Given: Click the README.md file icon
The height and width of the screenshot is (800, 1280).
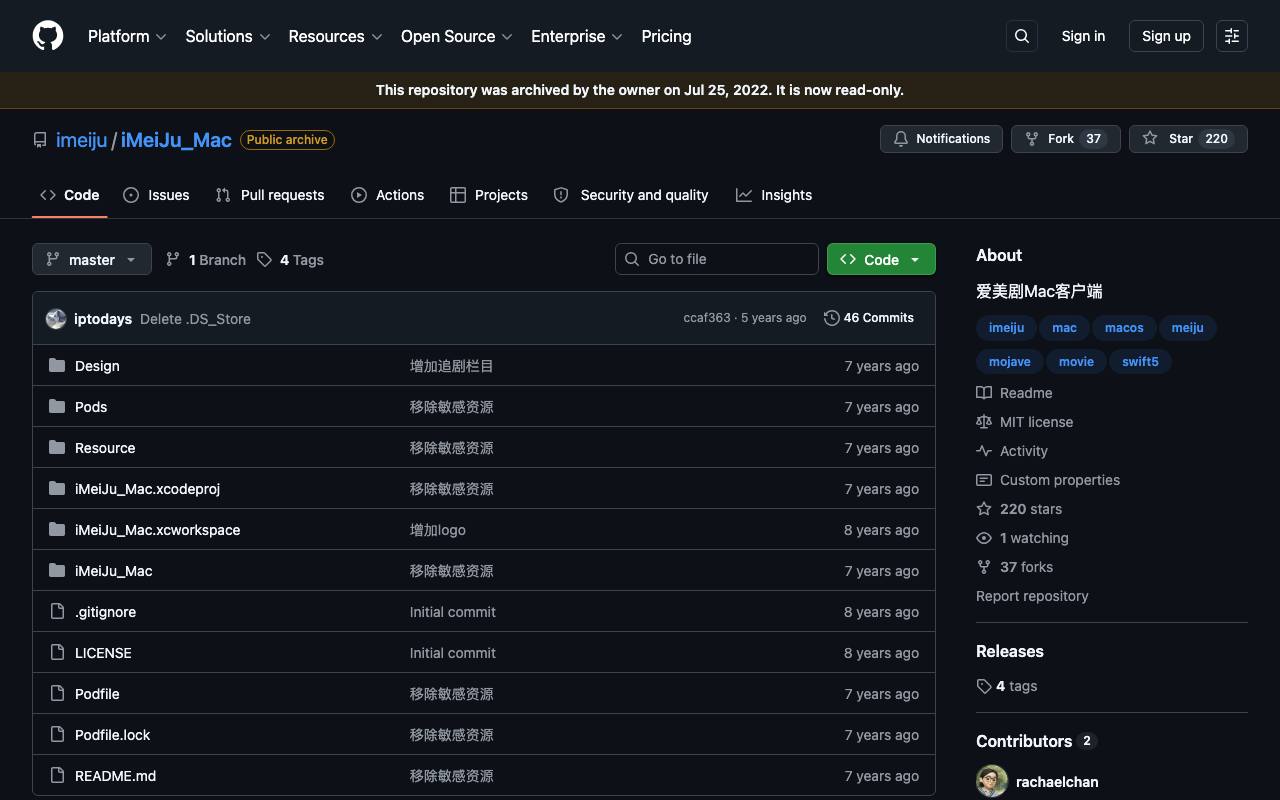Looking at the screenshot, I should point(57,776).
